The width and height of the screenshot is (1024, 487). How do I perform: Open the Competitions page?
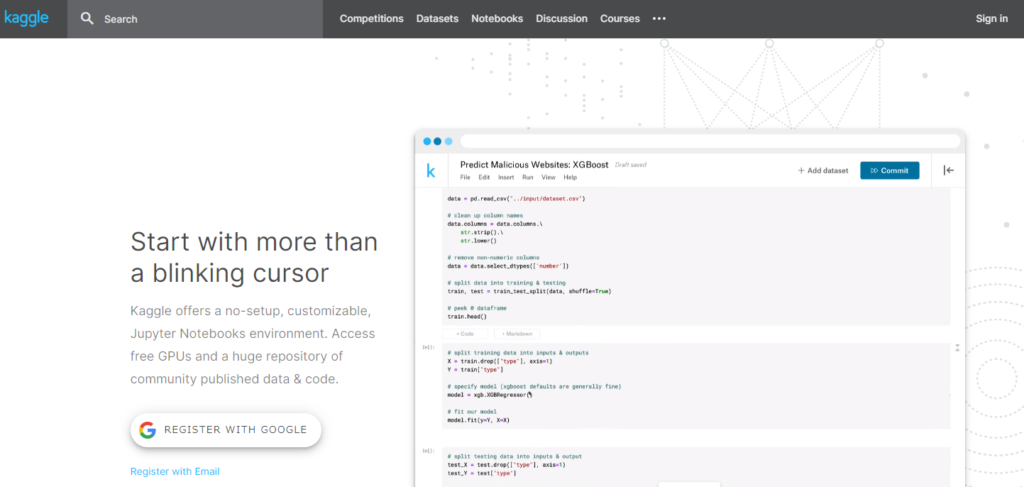[372, 18]
